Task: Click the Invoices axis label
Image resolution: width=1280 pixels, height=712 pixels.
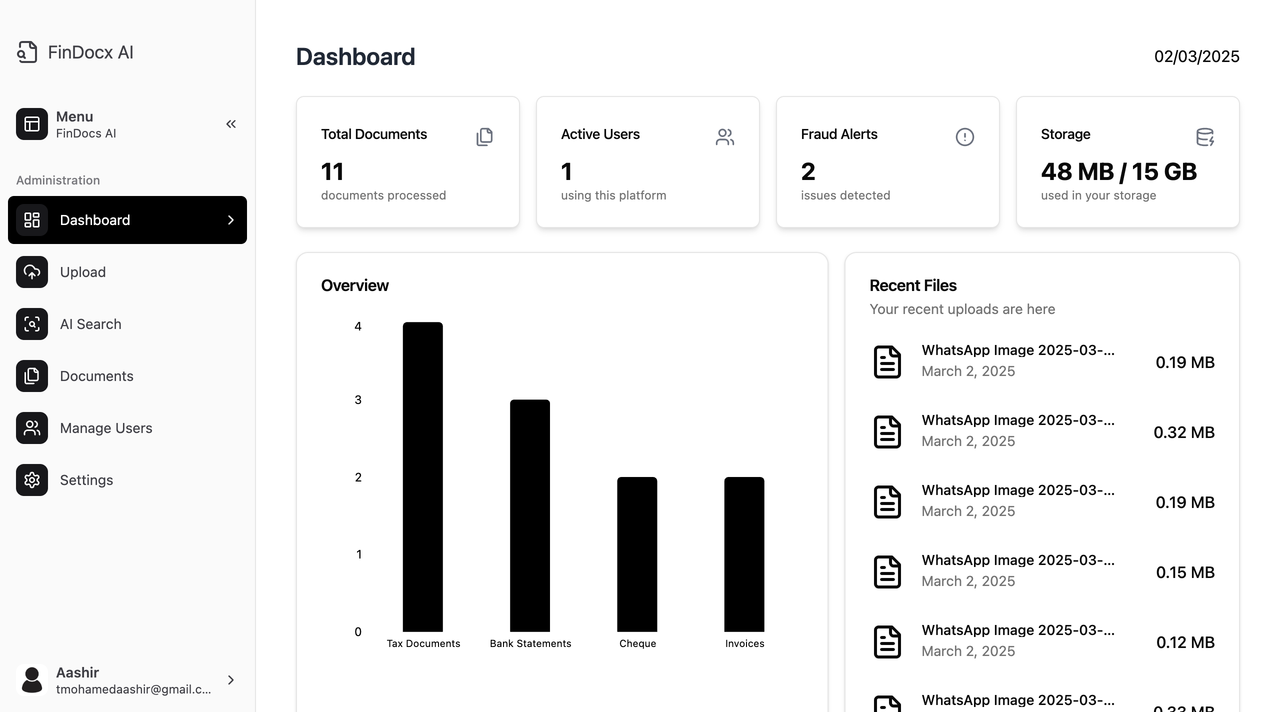Action: click(x=744, y=644)
